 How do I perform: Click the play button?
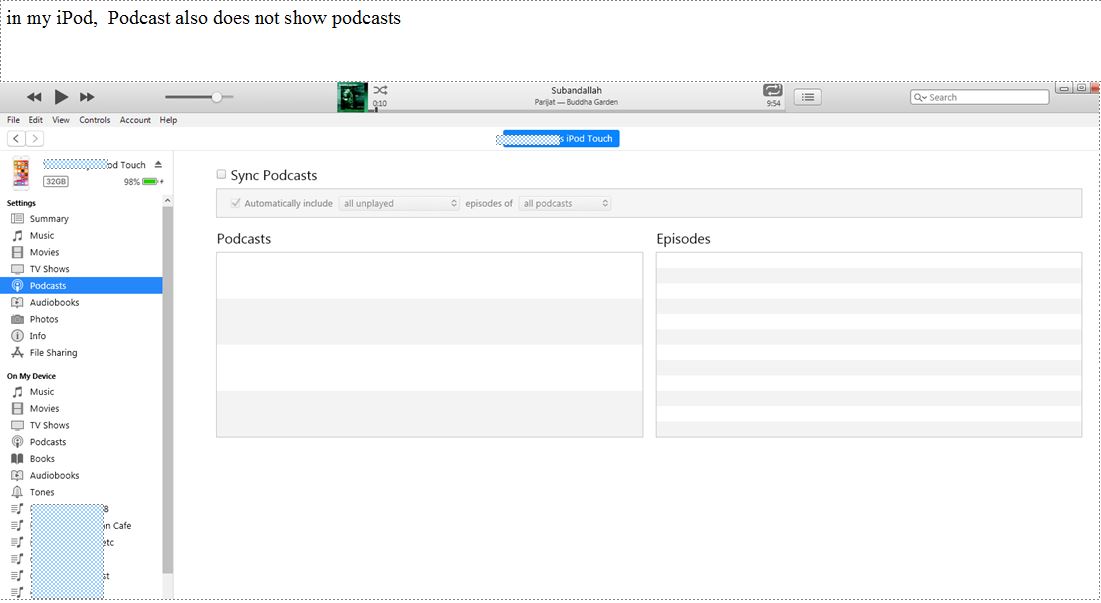tap(61, 97)
